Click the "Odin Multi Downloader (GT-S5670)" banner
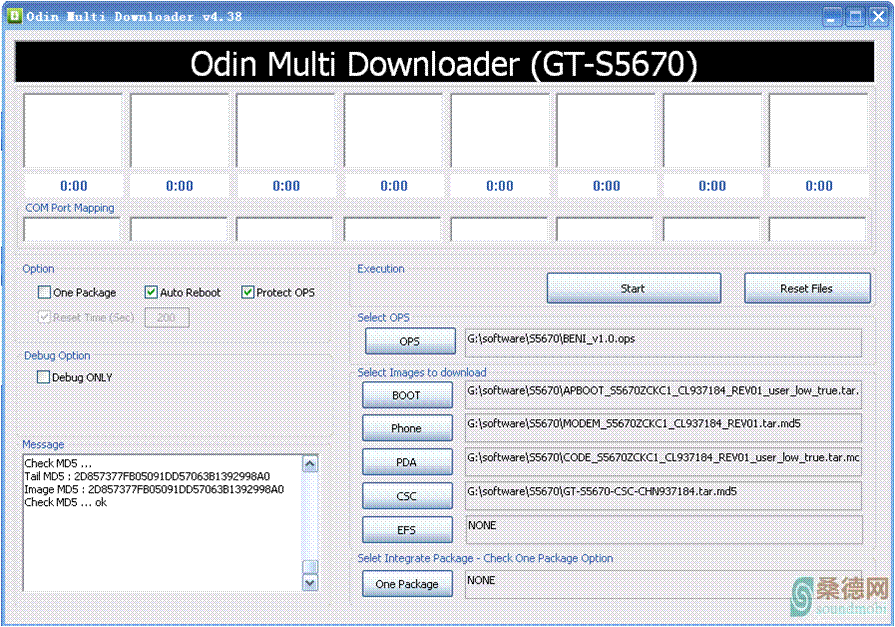The height and width of the screenshot is (627, 895). [x=444, y=63]
